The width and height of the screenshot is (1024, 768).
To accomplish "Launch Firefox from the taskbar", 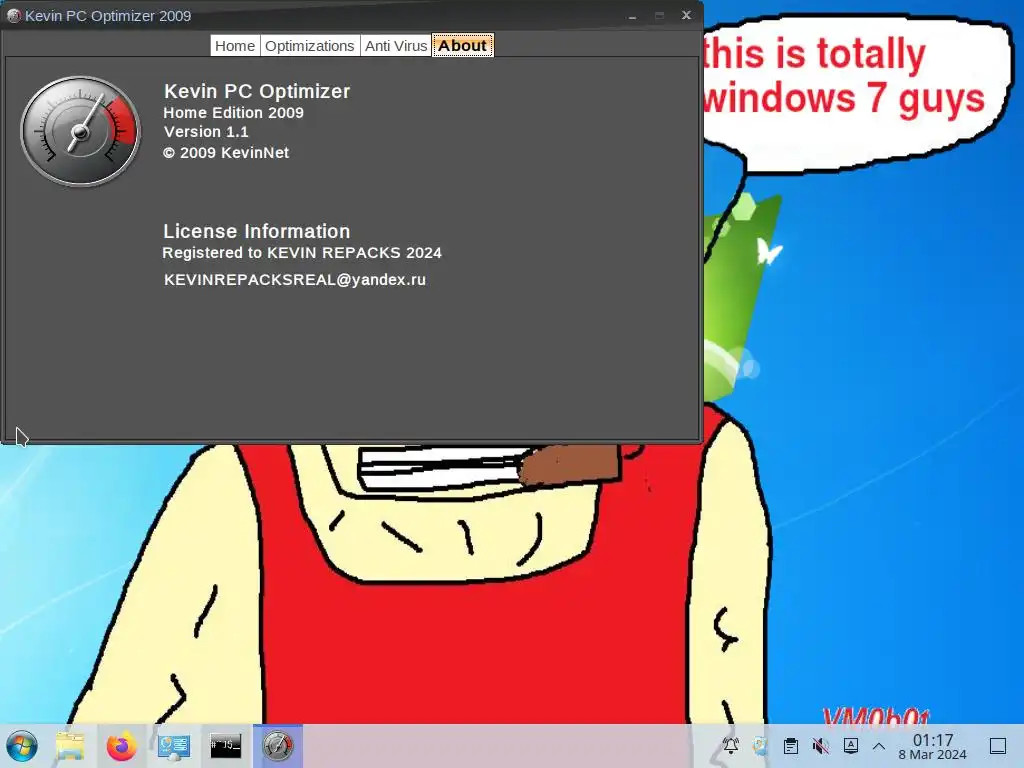I will click(121, 746).
